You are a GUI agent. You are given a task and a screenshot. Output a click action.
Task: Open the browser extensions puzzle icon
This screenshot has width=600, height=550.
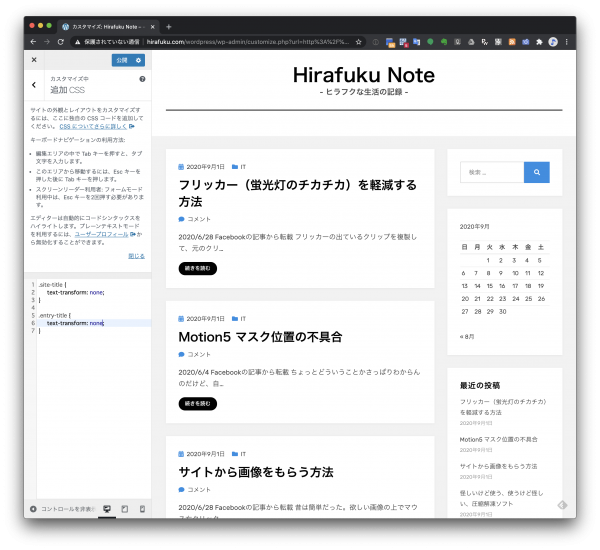click(539, 42)
